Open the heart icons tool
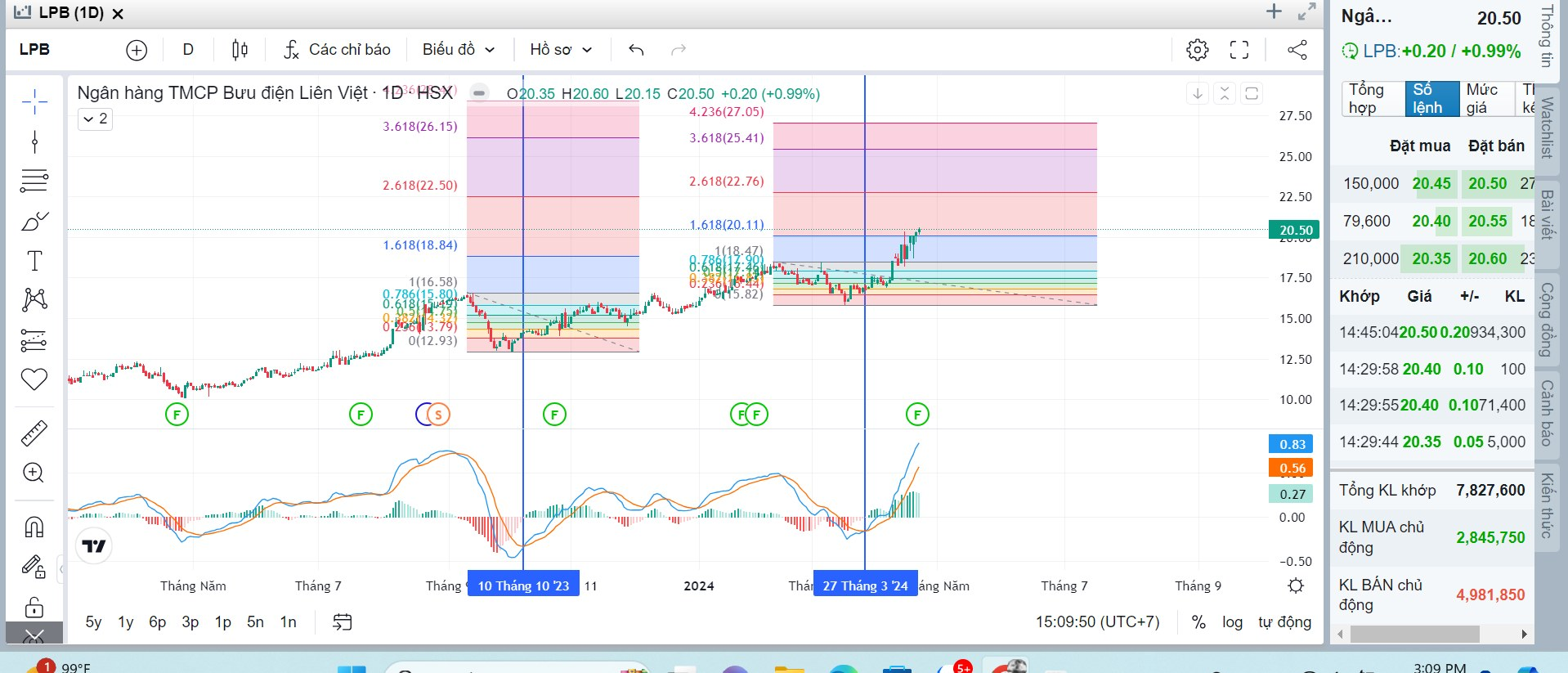 [34, 379]
